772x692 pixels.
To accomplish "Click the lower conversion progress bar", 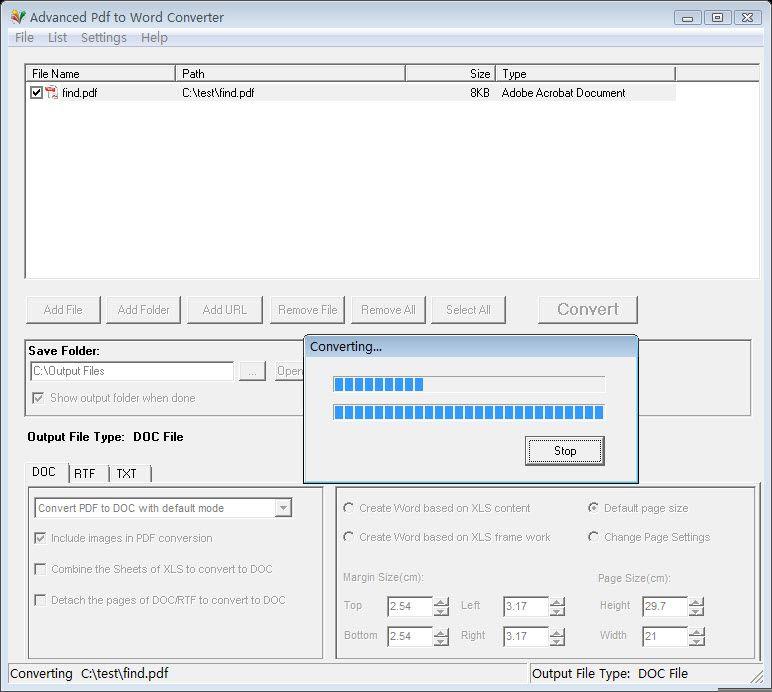I will [x=468, y=412].
